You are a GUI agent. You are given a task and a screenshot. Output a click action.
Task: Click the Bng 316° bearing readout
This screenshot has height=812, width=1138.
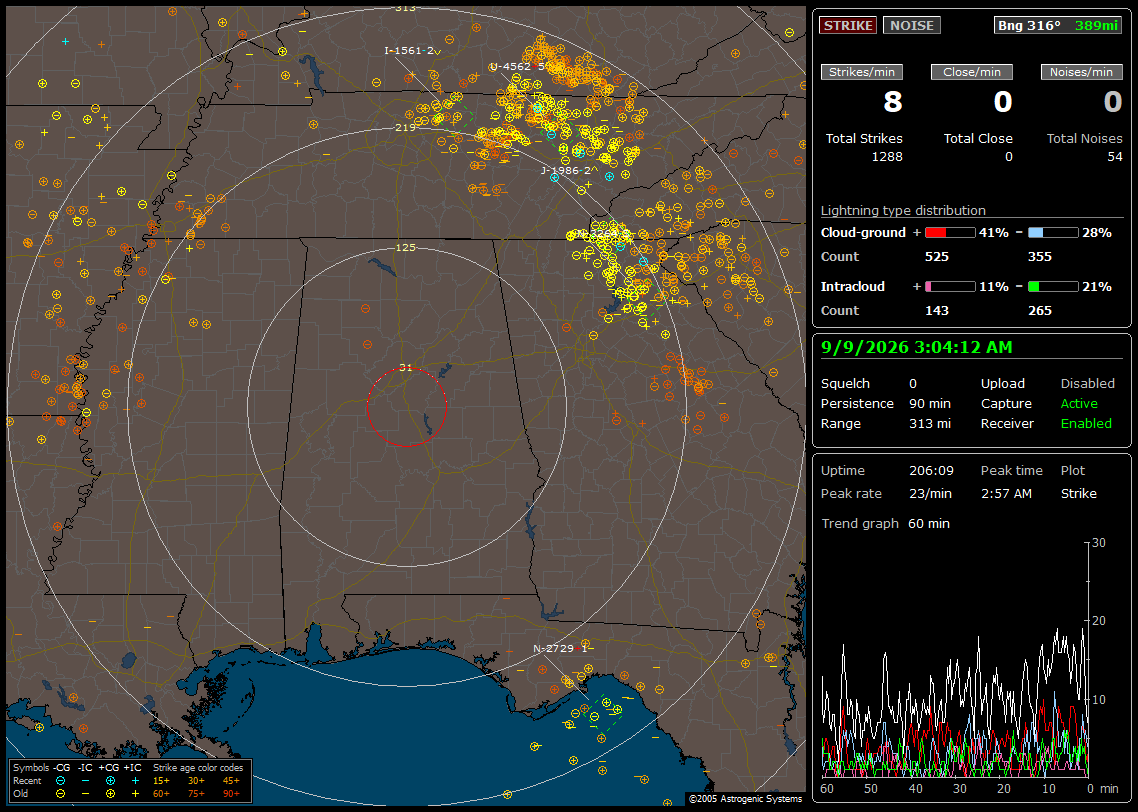coord(1028,25)
